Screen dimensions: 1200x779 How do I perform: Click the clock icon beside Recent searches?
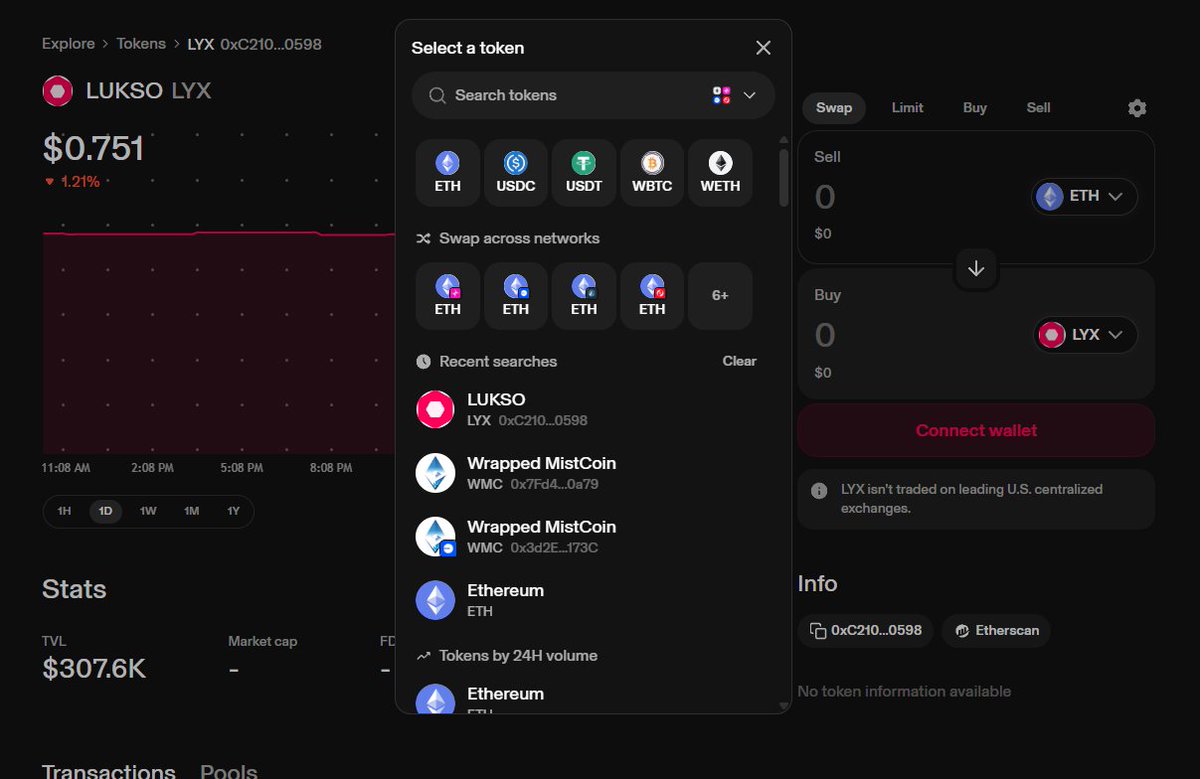[423, 361]
